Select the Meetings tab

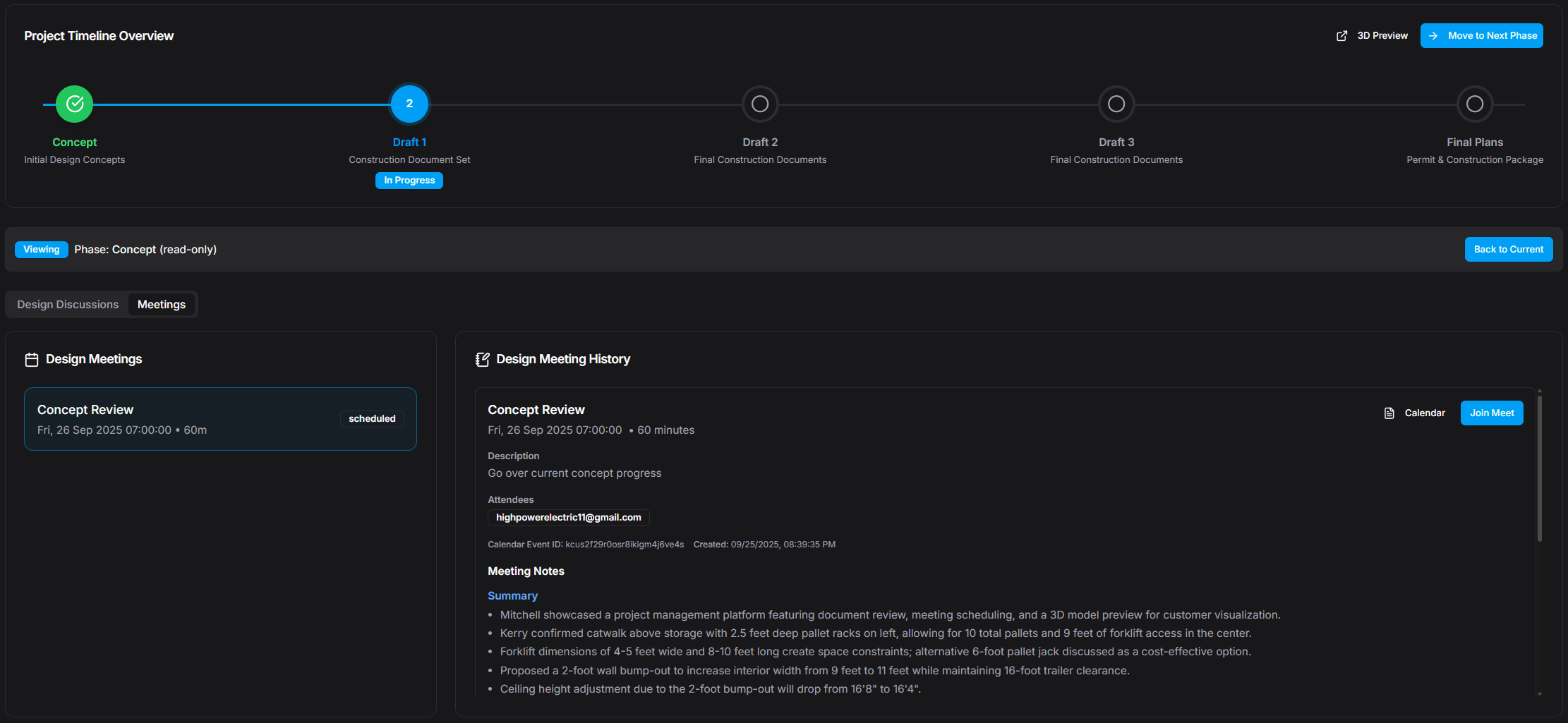[x=162, y=305]
